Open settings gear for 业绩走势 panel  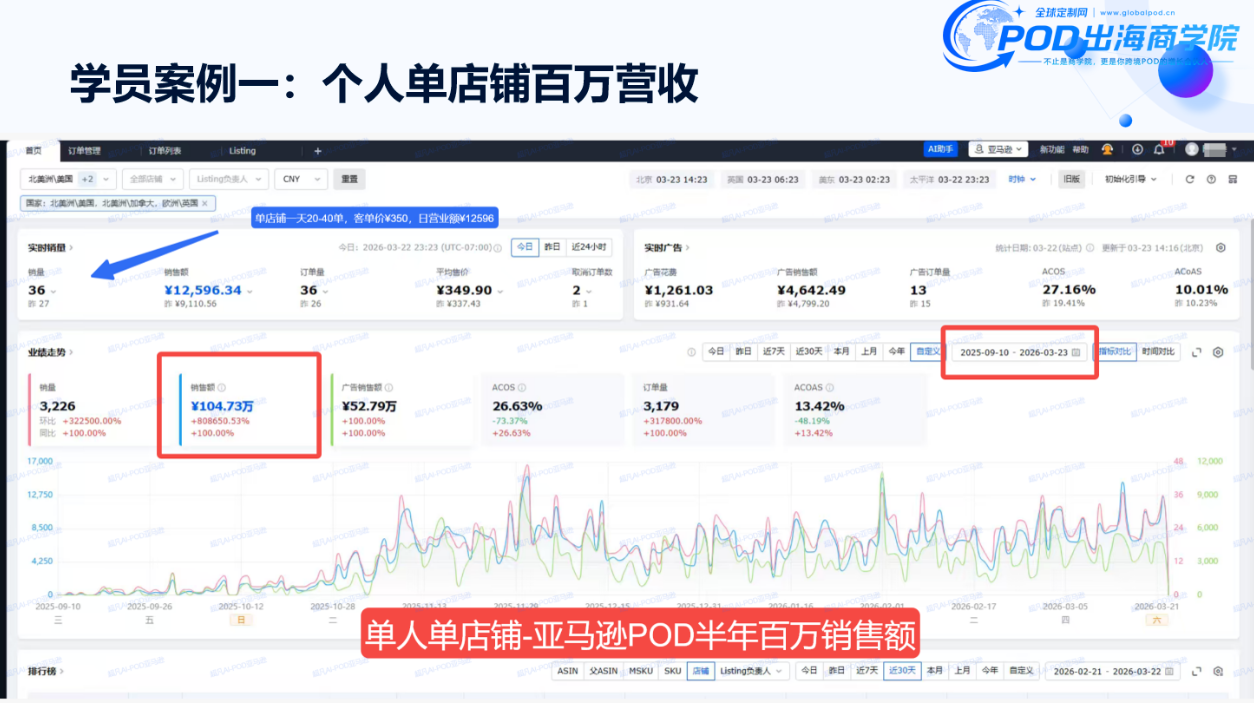pos(1218,352)
